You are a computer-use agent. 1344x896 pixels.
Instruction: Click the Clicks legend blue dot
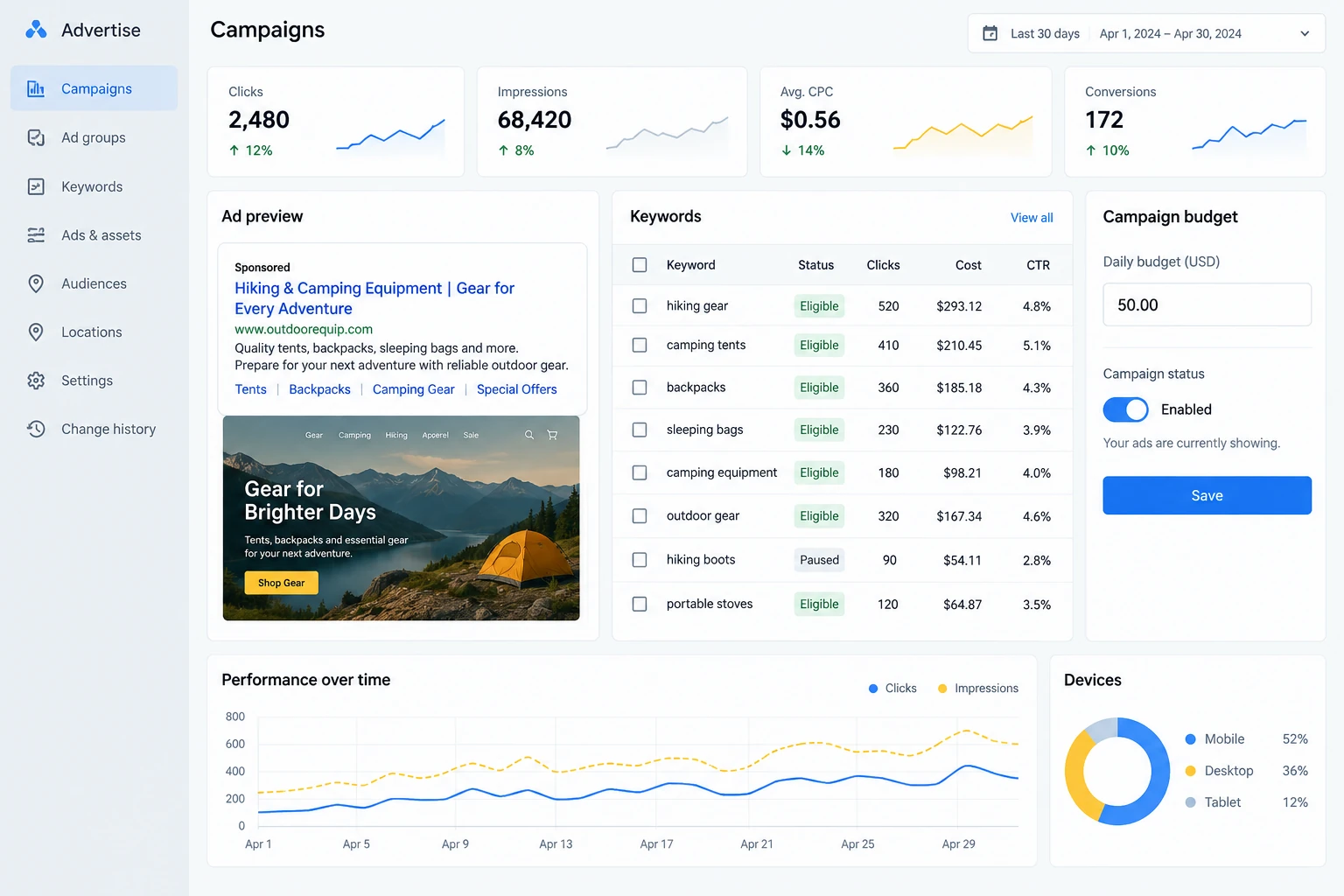point(872,689)
